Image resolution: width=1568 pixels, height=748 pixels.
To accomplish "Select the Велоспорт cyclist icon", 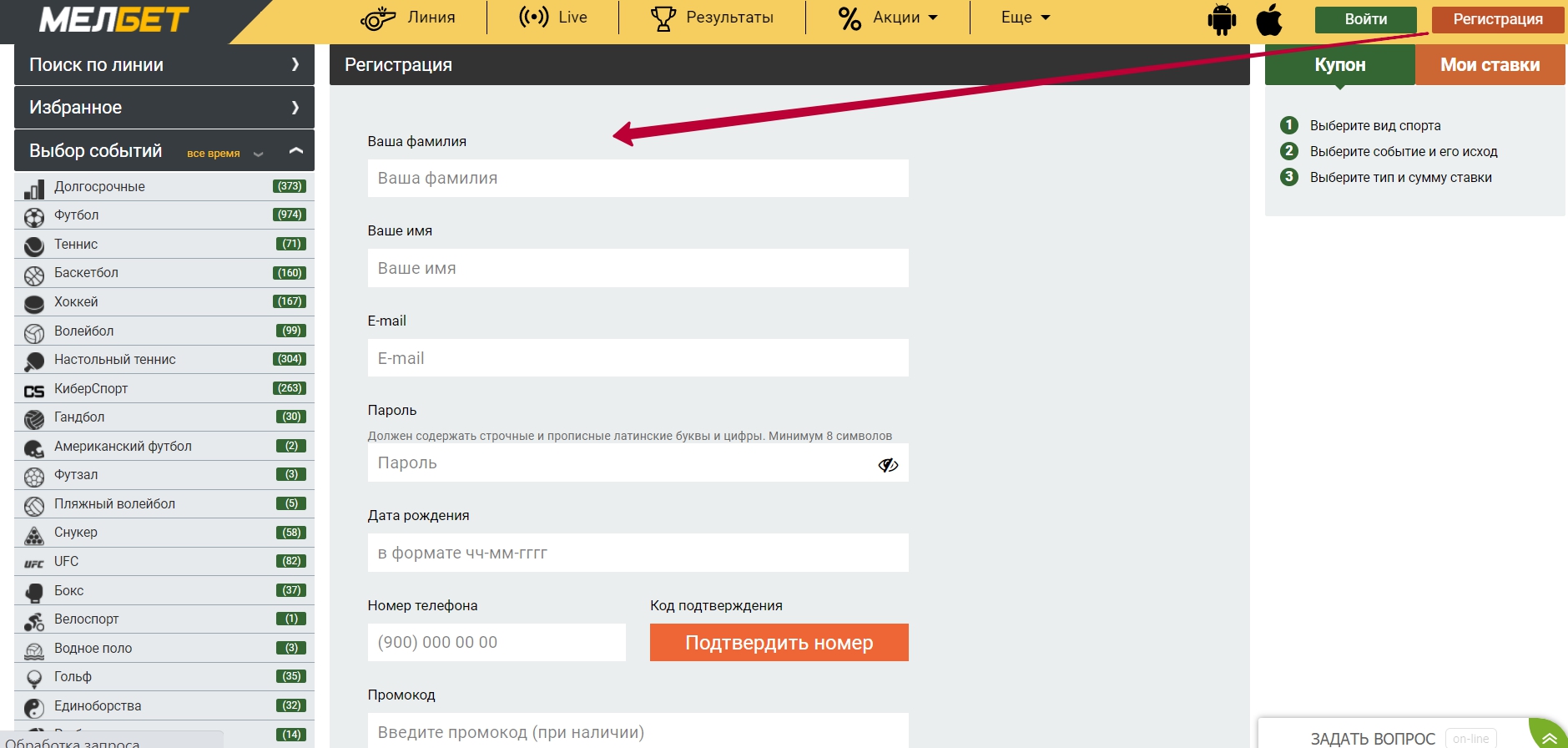I will 34,621.
